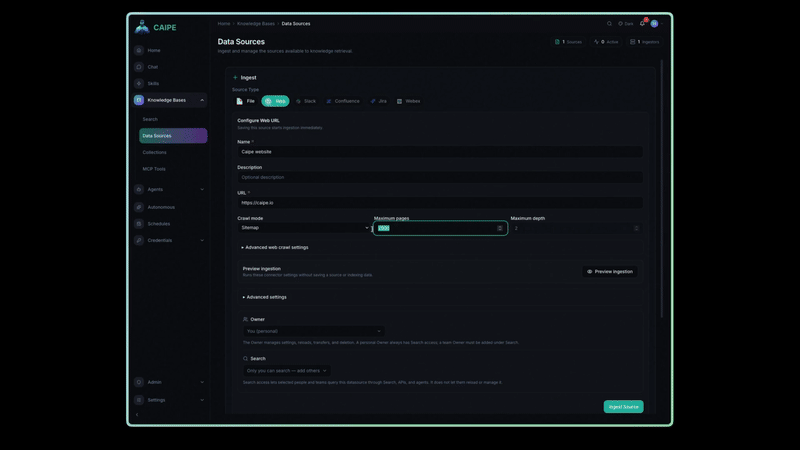The width and height of the screenshot is (800, 450).
Task: Open Data Sources in the sidebar
Action: tap(173, 136)
